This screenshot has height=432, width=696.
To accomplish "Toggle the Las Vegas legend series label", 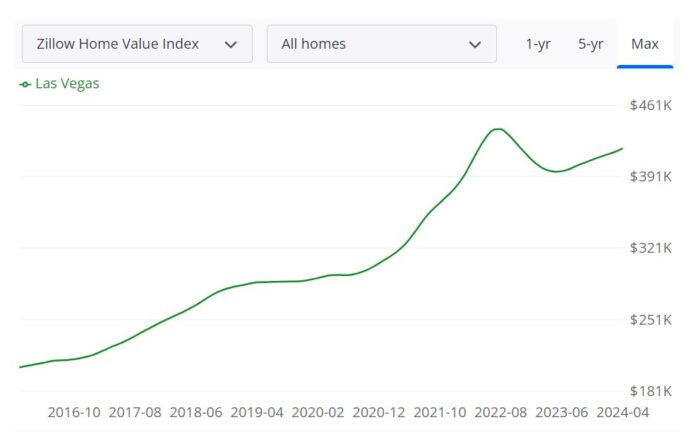I will click(67, 84).
